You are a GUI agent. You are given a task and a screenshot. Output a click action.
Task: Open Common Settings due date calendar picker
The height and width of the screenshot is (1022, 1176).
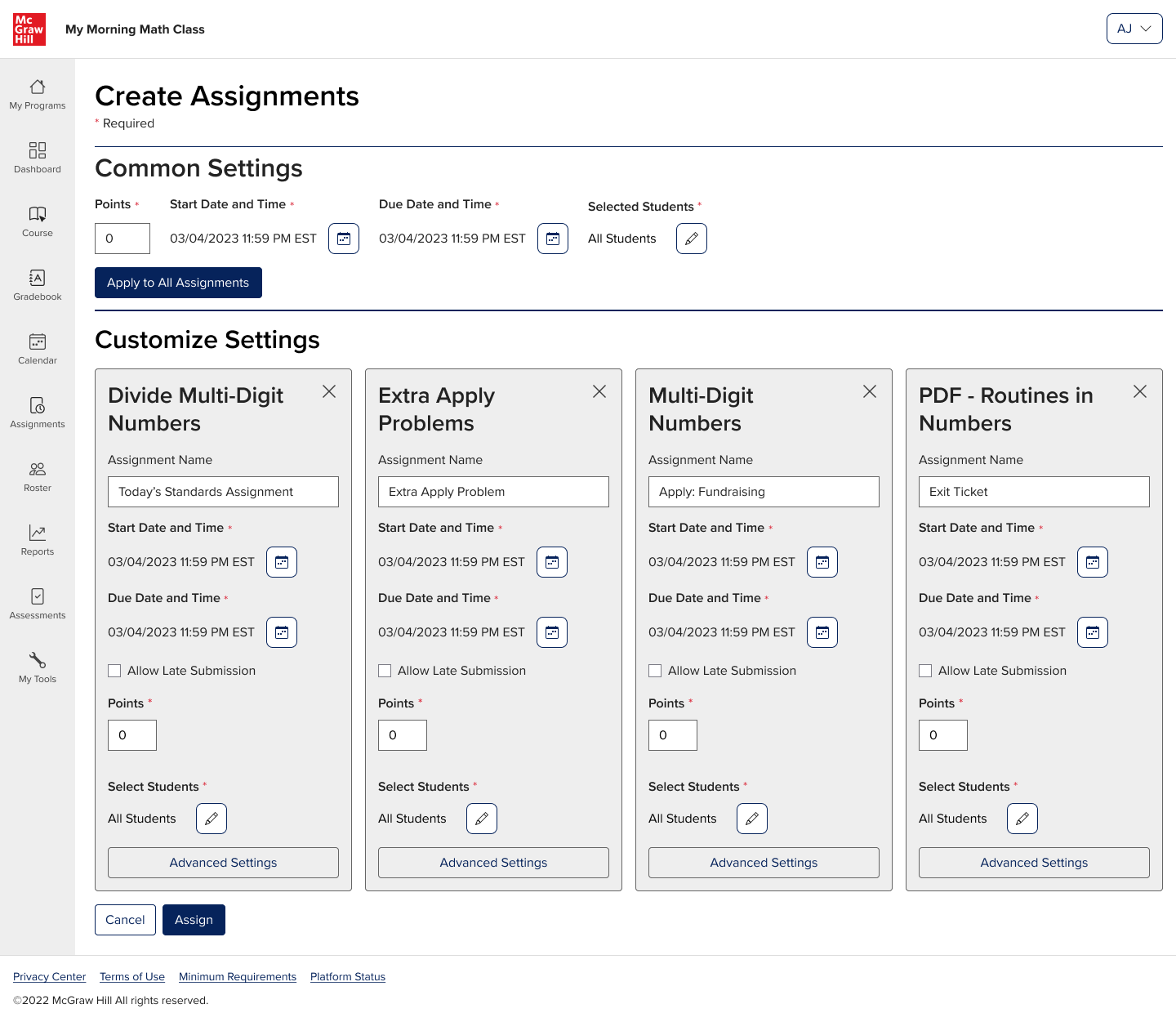click(x=553, y=239)
